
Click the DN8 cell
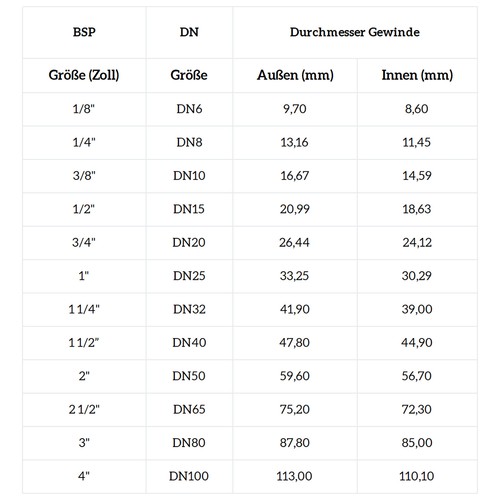[189, 142]
